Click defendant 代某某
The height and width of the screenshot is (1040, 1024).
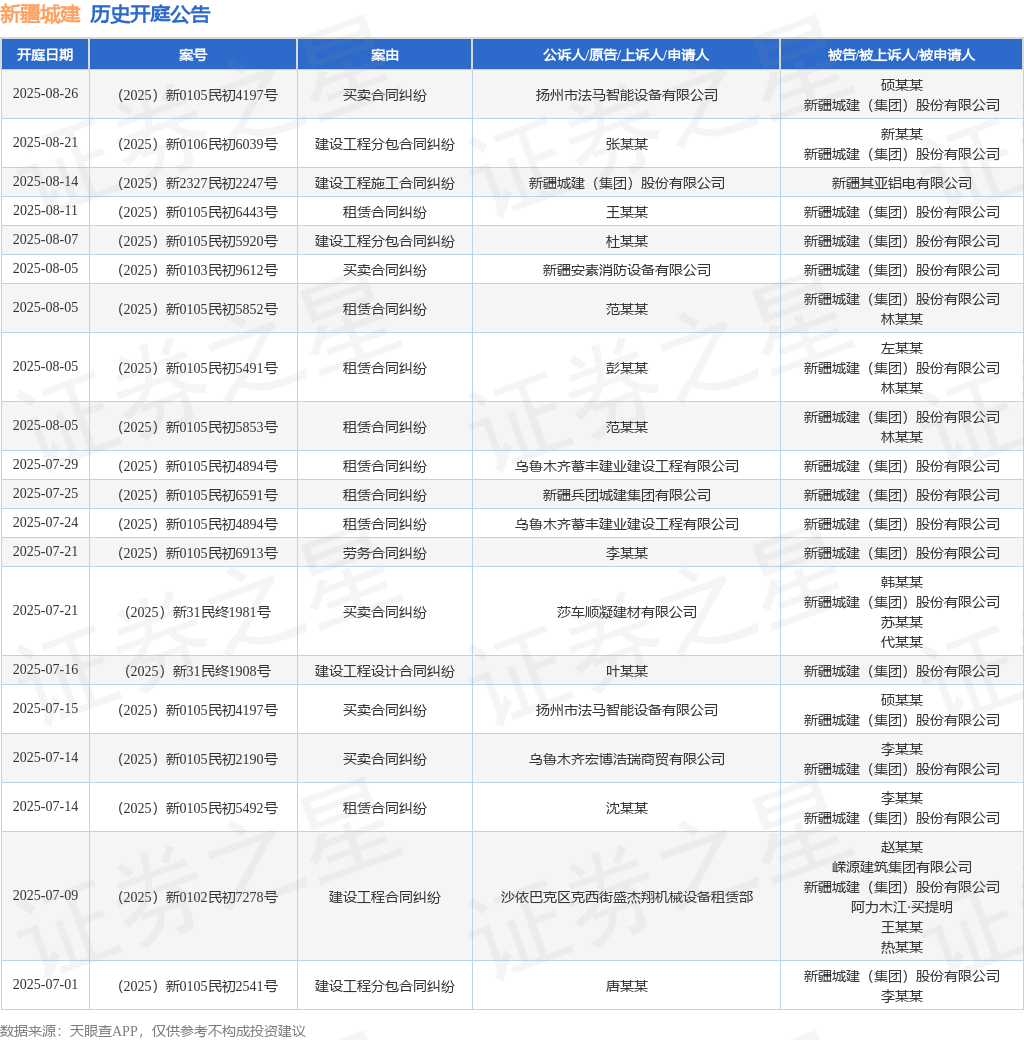click(901, 642)
